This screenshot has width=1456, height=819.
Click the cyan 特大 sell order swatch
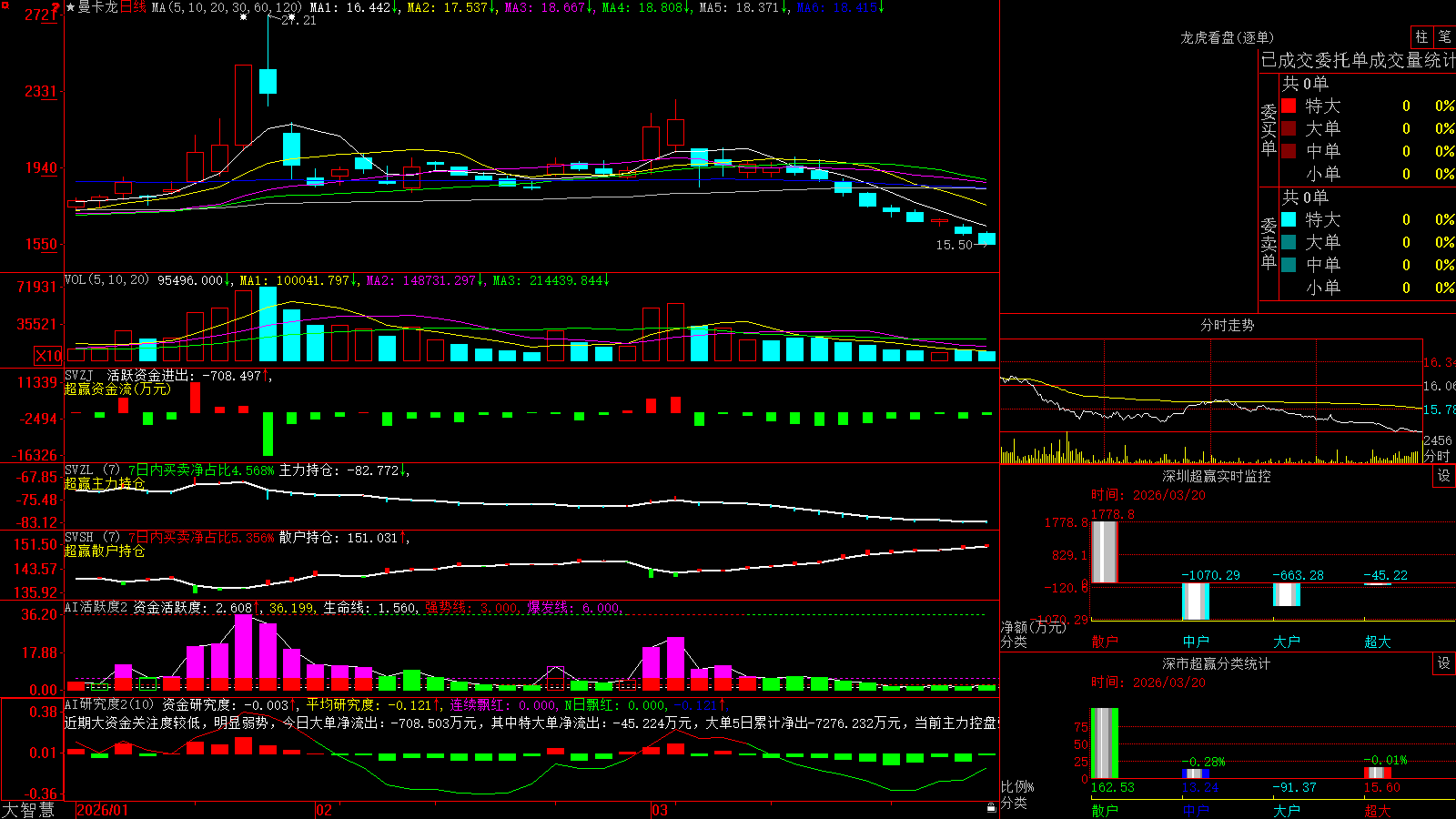click(1289, 219)
